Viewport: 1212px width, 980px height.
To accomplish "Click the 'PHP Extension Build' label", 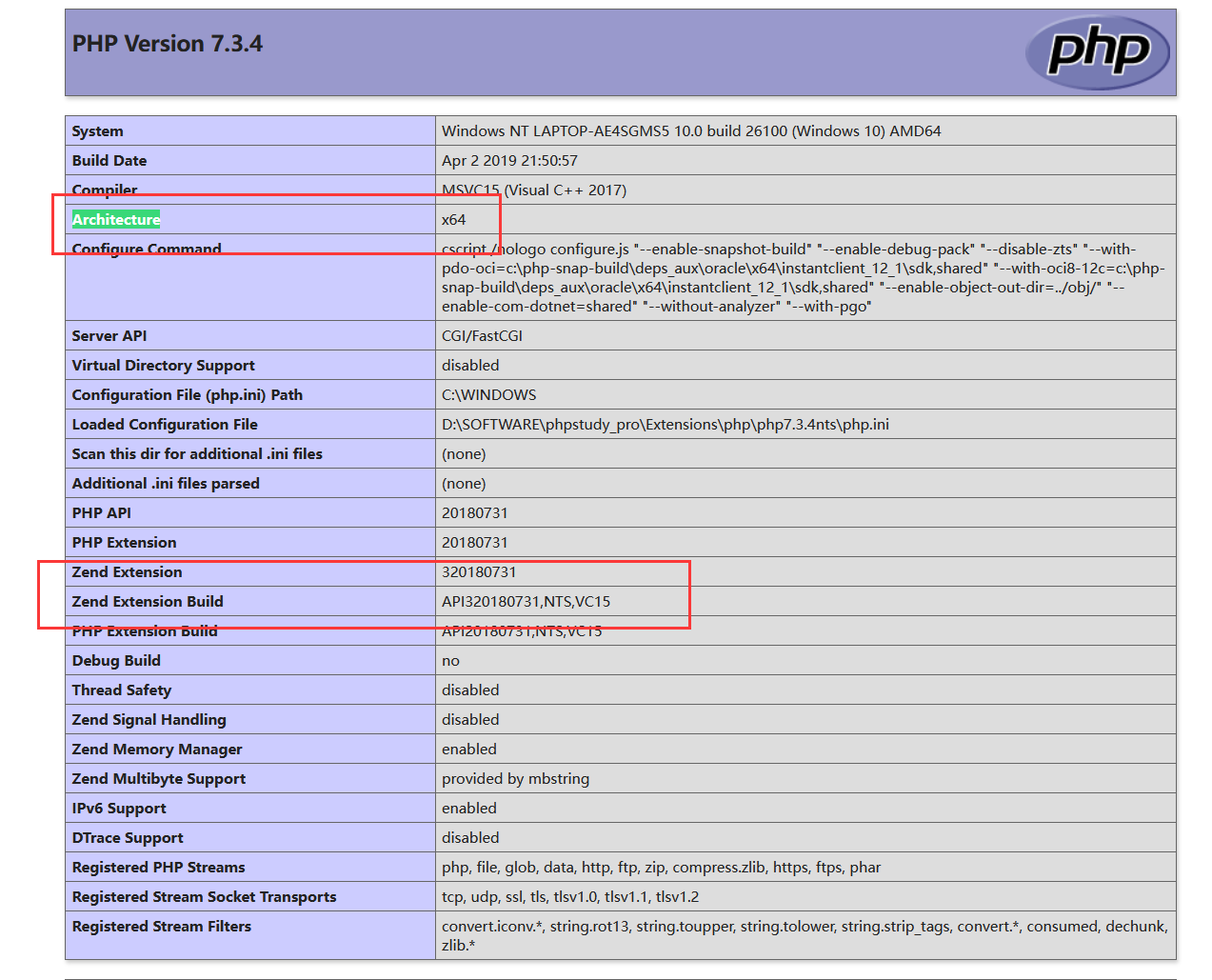I will [x=145, y=631].
